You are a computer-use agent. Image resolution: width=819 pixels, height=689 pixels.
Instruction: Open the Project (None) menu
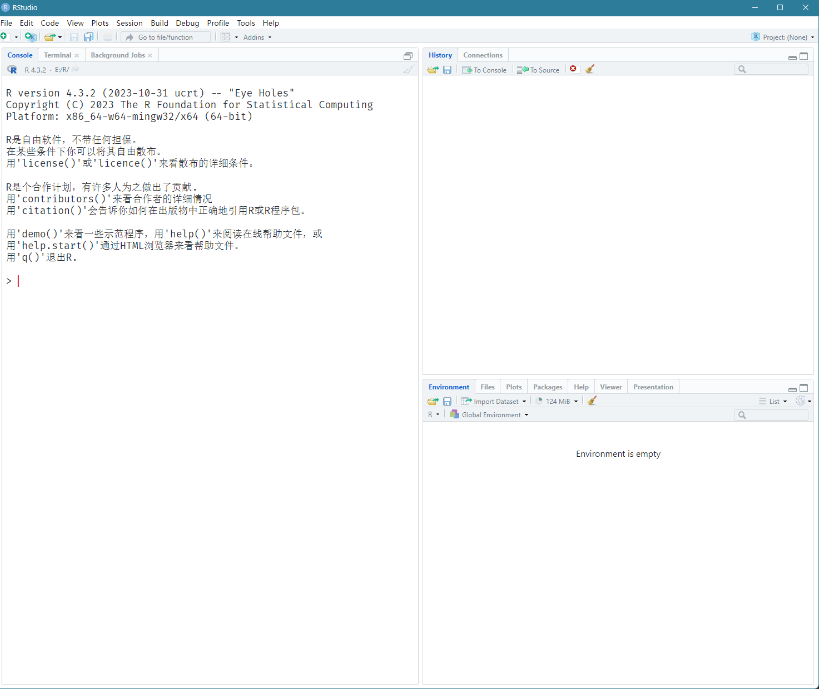tap(782, 37)
